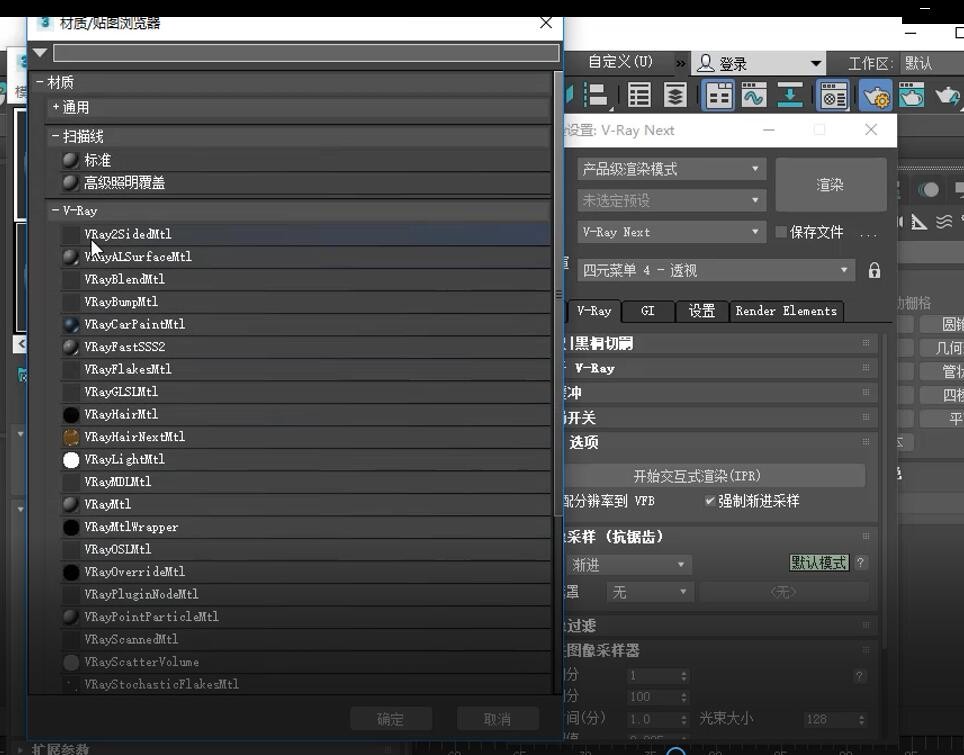The width and height of the screenshot is (964, 755).
Task: Click the user login avatar icon
Action: 706,63
